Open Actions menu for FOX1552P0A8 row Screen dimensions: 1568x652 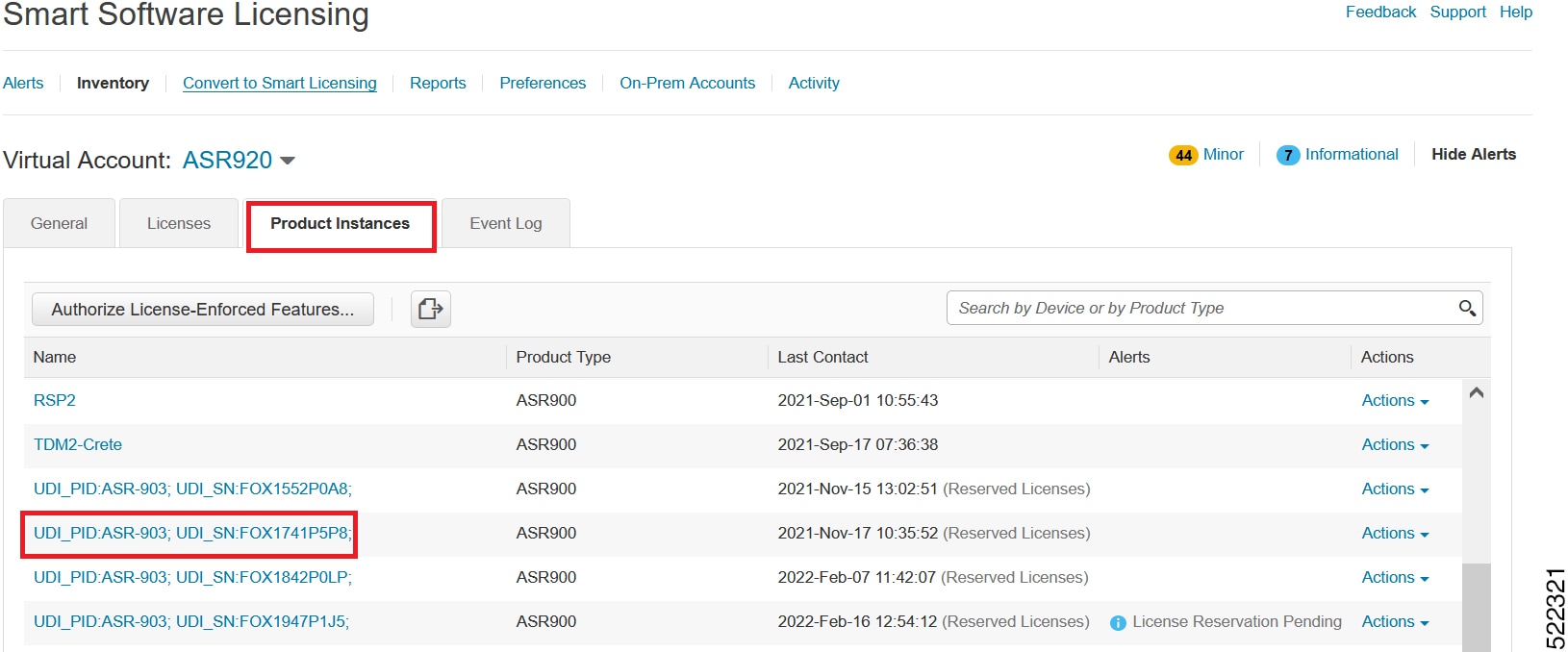[1395, 489]
